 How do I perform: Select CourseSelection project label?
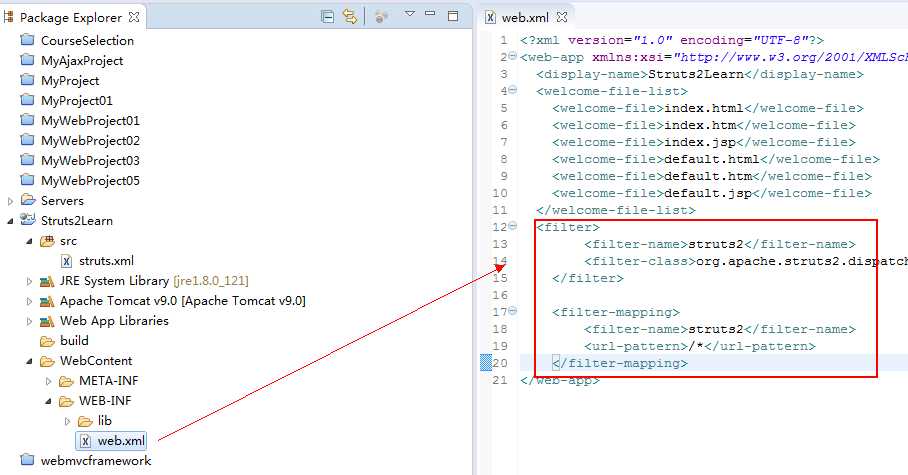point(87,41)
